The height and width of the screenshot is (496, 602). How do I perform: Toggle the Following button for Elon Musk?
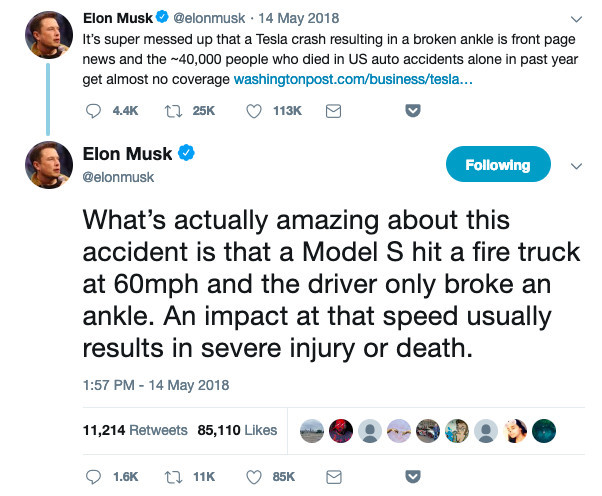(x=498, y=164)
